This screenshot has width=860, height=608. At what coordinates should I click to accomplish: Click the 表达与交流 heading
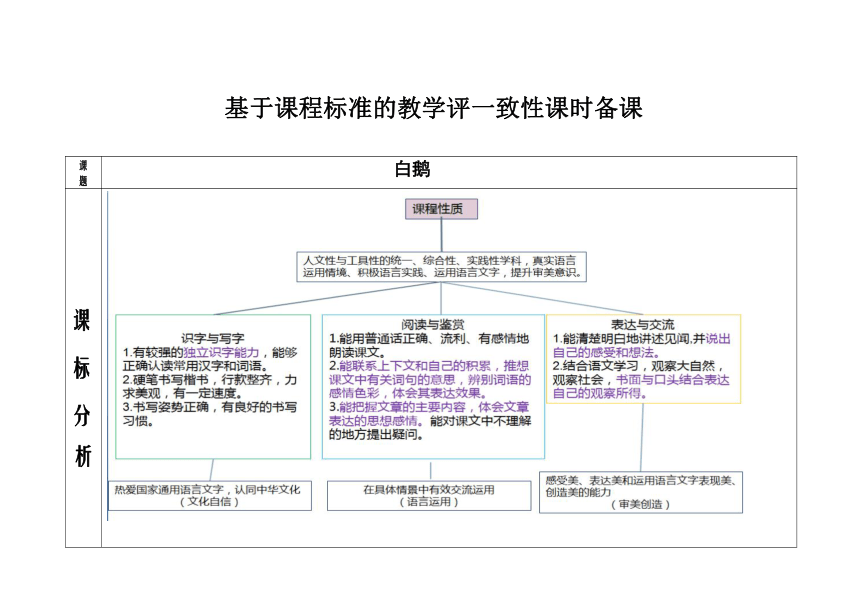pyautogui.click(x=643, y=325)
